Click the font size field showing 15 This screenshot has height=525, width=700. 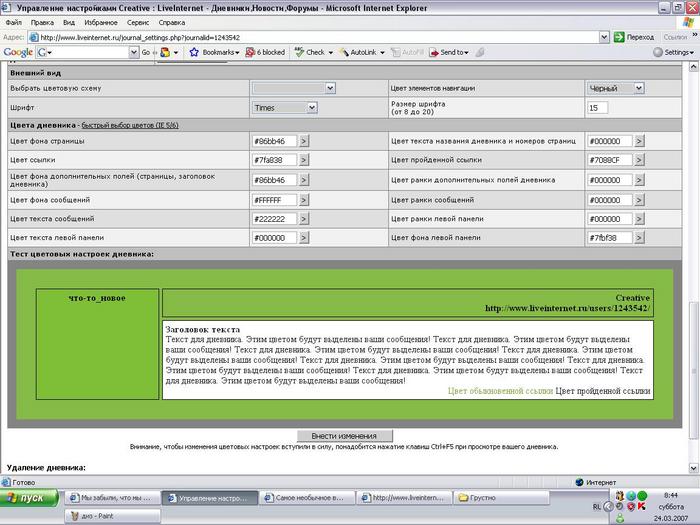pyautogui.click(x=598, y=108)
